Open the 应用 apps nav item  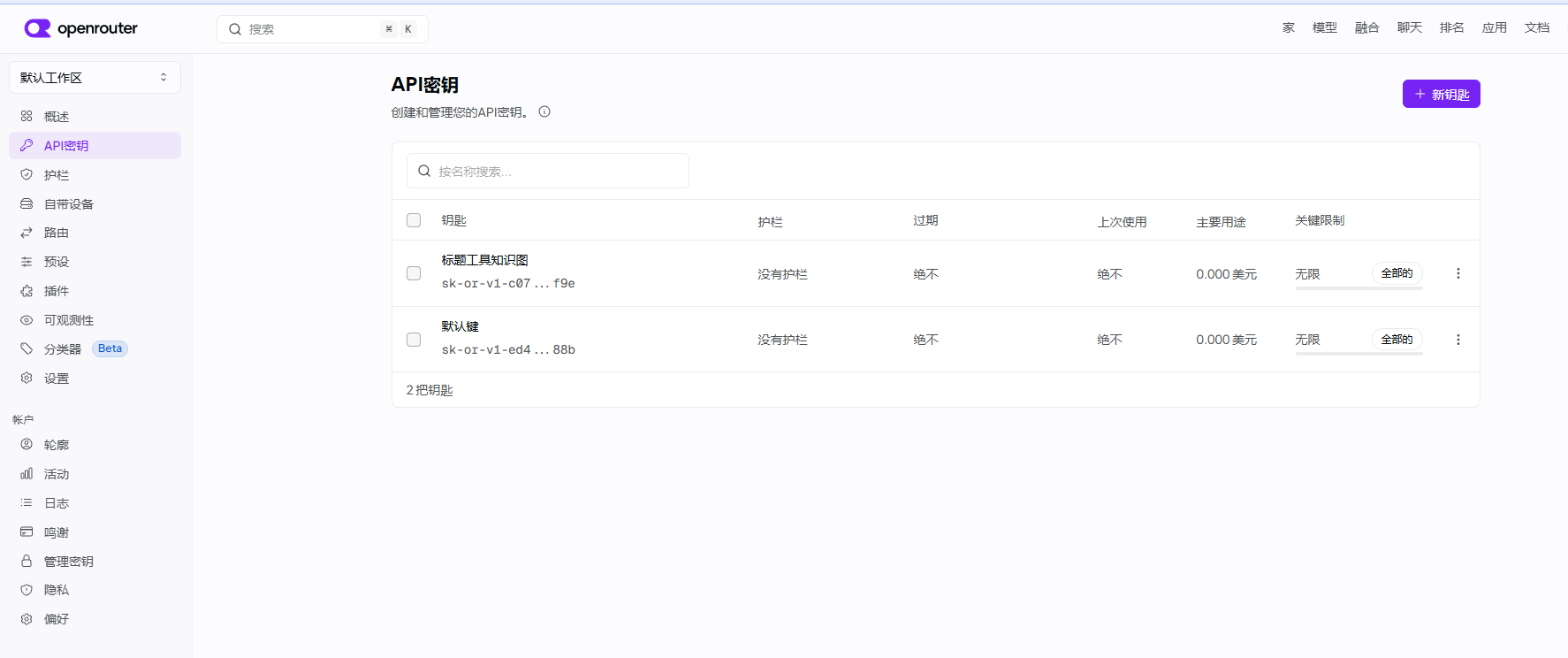1495,28
